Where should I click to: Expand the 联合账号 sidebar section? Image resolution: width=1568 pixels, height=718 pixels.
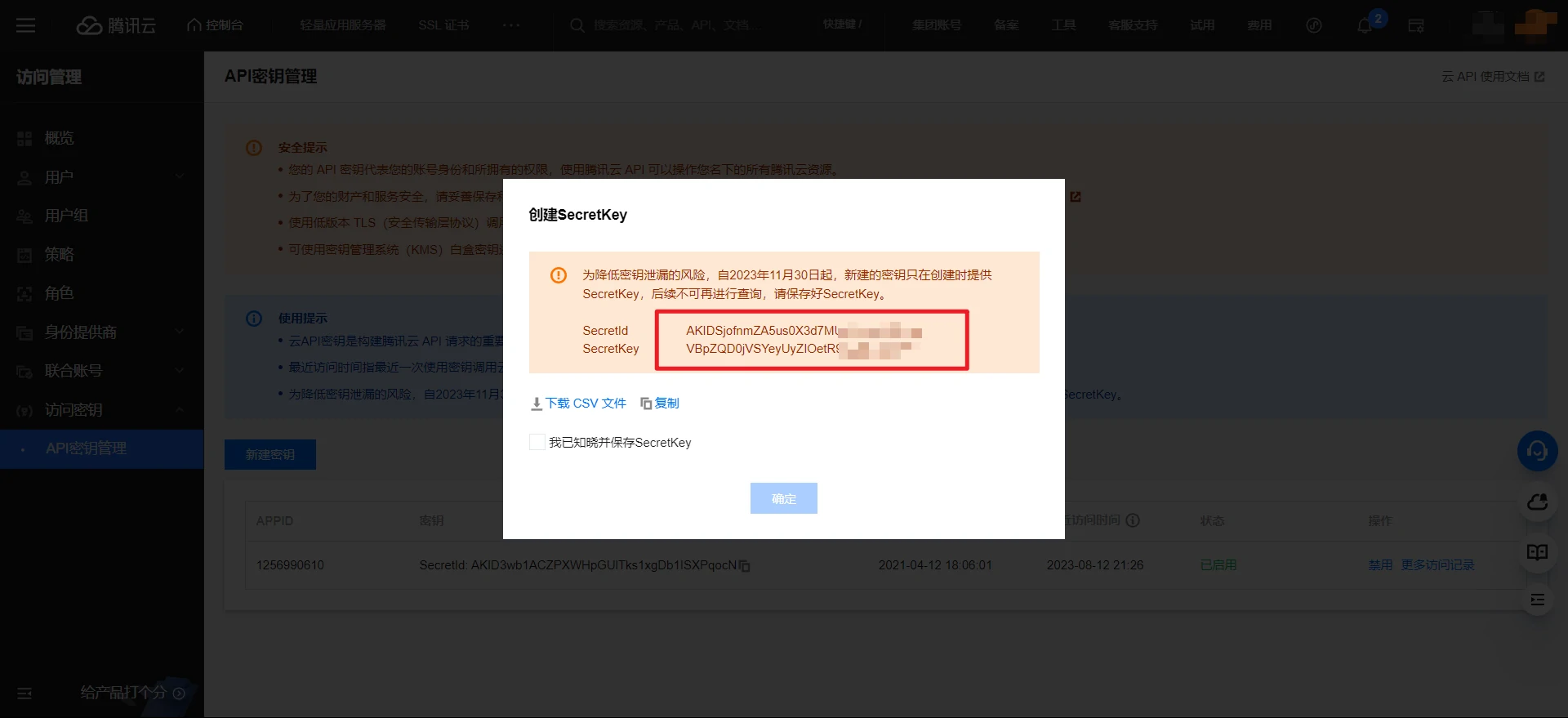pyautogui.click(x=102, y=371)
